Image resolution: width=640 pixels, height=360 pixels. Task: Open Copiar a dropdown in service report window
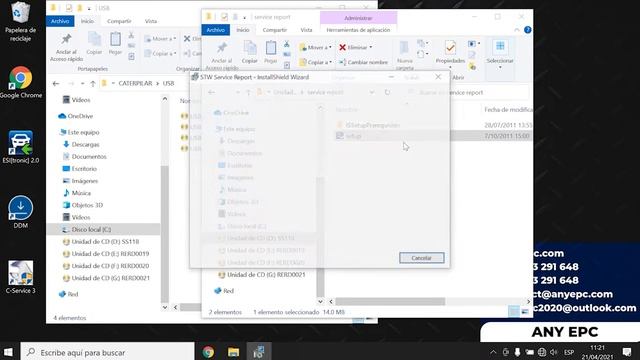pos(316,62)
